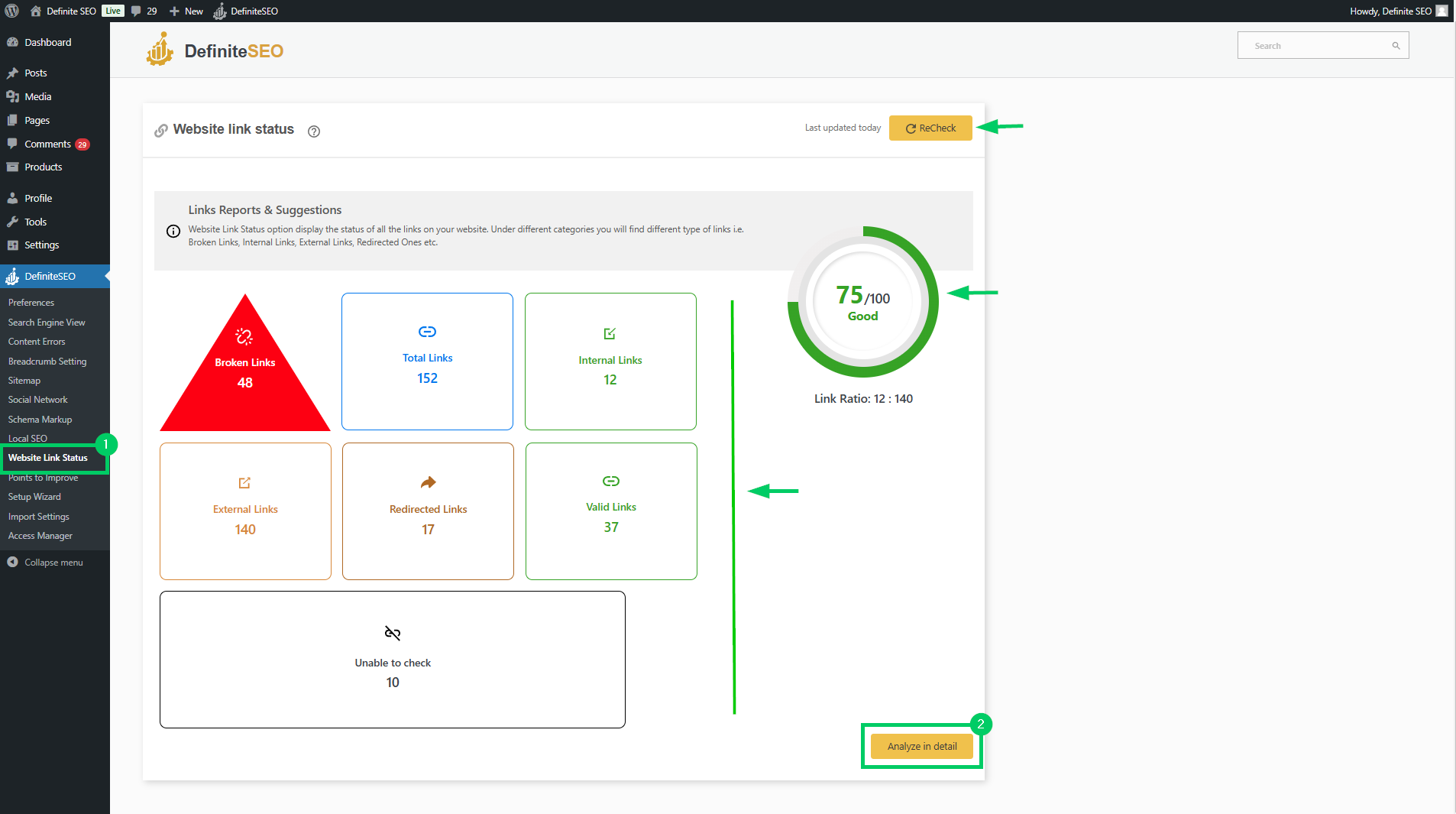The image size is (1456, 814).
Task: Click the 'Links Reports & Suggestions' heading
Action: (265, 210)
